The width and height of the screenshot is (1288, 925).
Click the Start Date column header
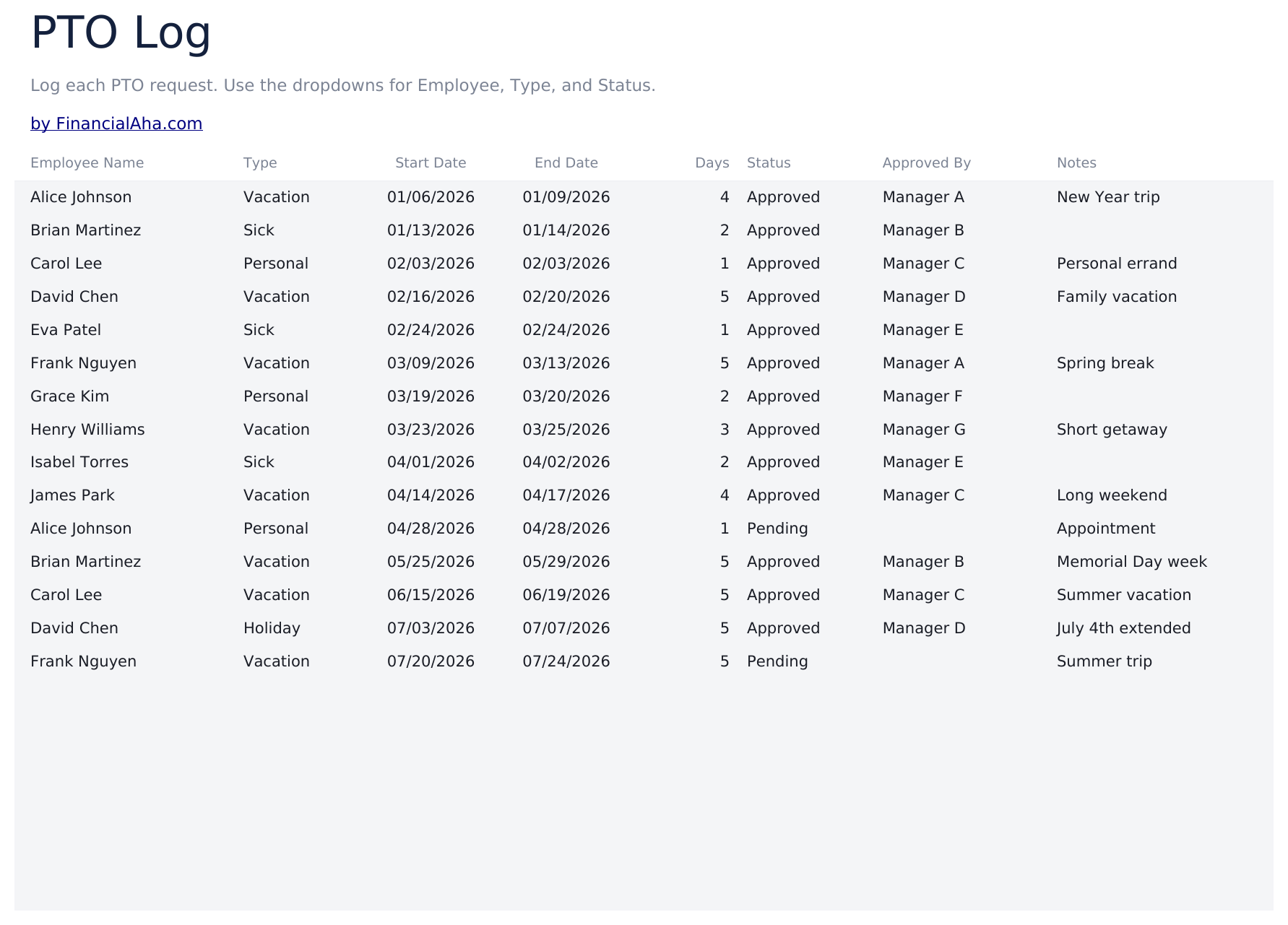tap(431, 163)
